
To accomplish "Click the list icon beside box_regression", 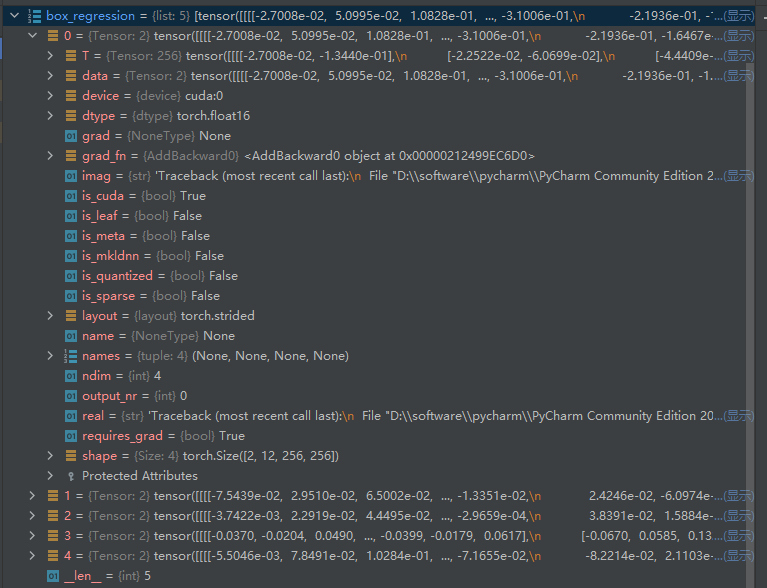I will (34, 16).
